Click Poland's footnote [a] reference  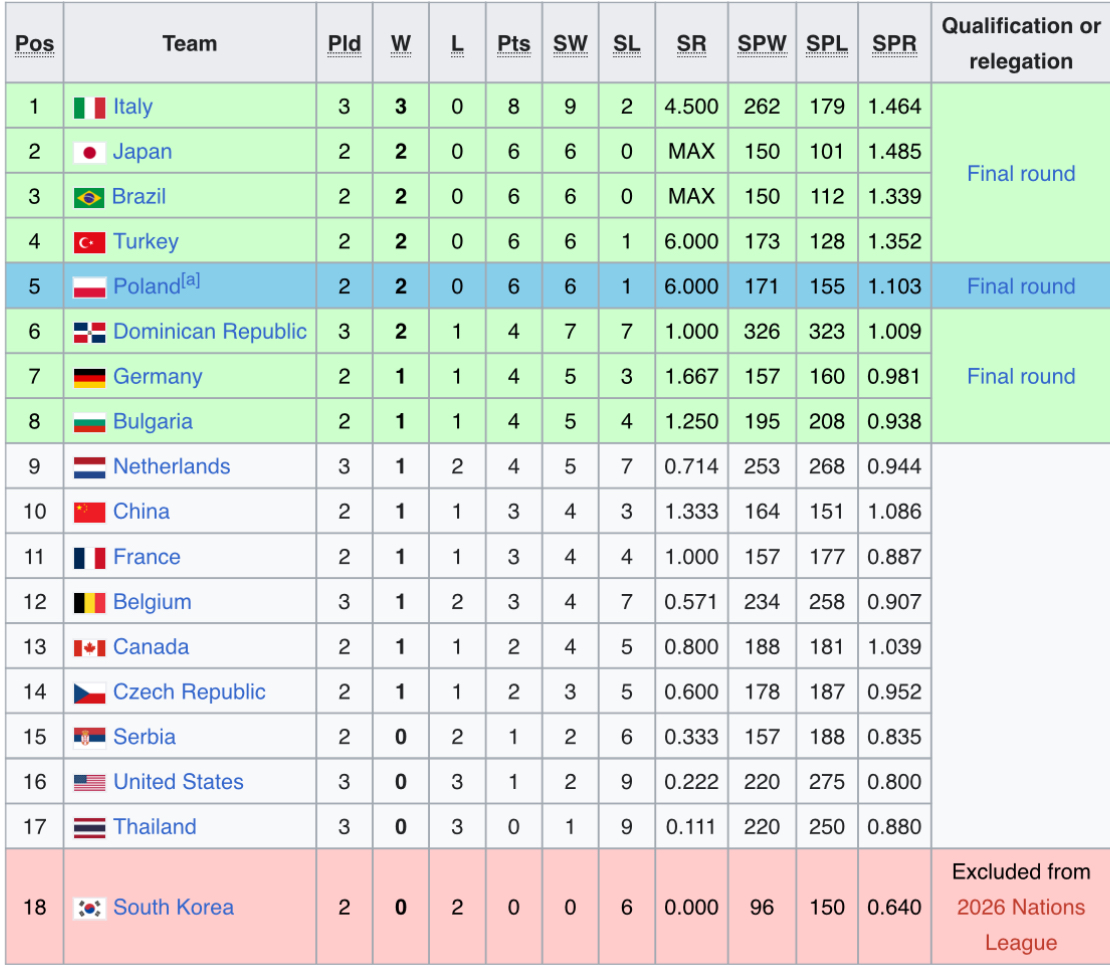pos(190,281)
